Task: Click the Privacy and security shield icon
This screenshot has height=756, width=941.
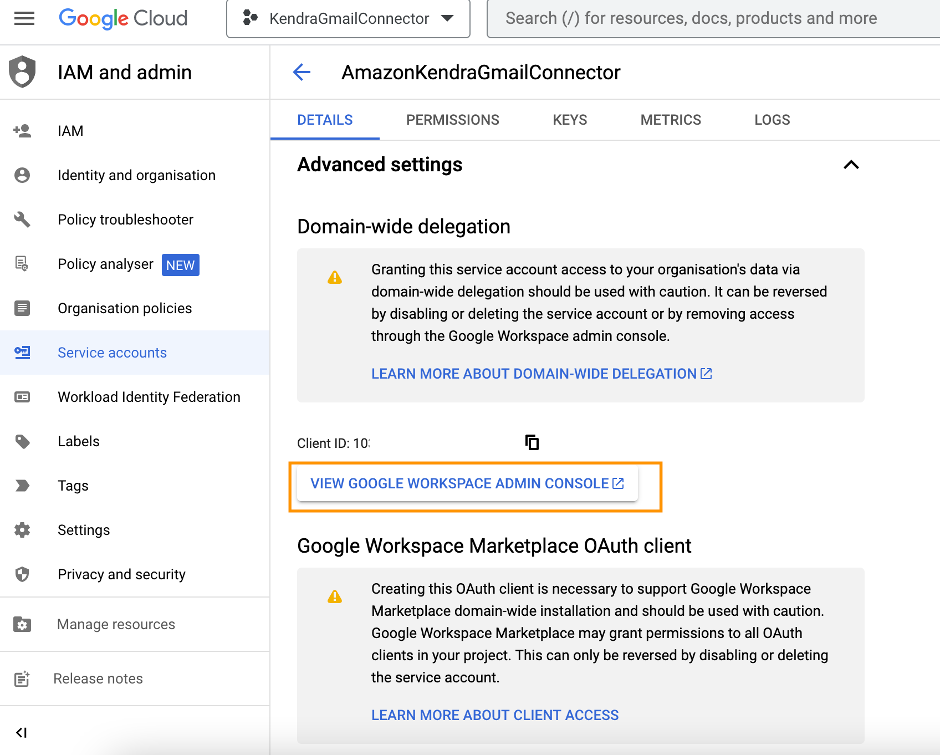Action: [x=22, y=574]
